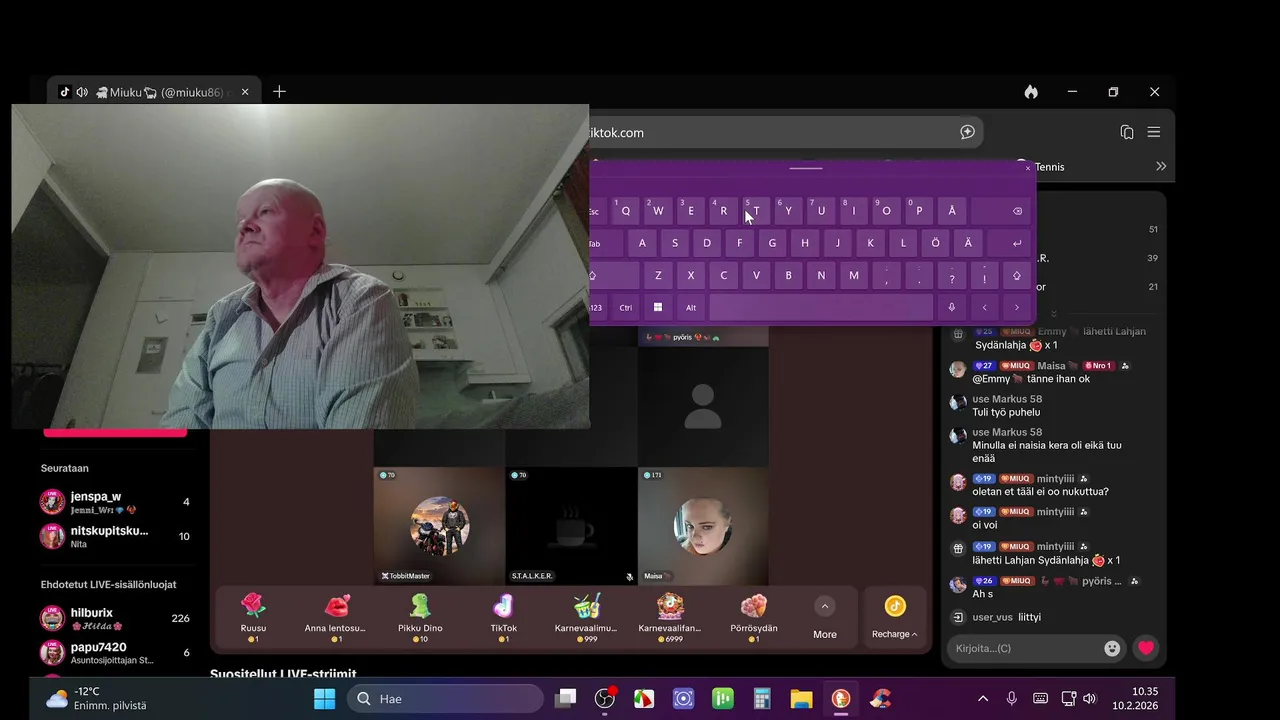Open OBS Studio from taskbar
This screenshot has width=1280, height=720.
pyautogui.click(x=605, y=698)
